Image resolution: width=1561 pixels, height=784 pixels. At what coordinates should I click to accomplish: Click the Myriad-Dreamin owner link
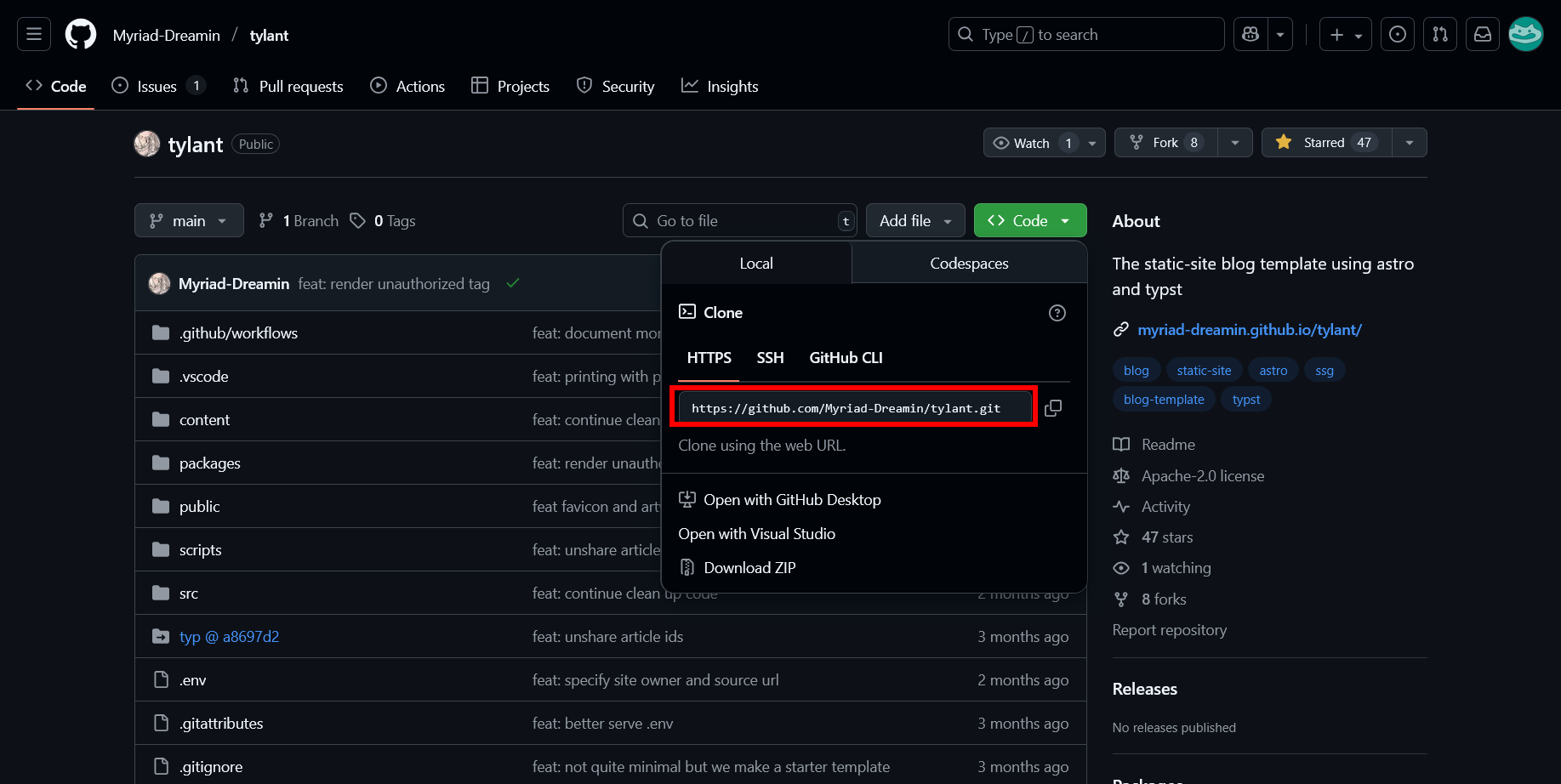tap(167, 35)
